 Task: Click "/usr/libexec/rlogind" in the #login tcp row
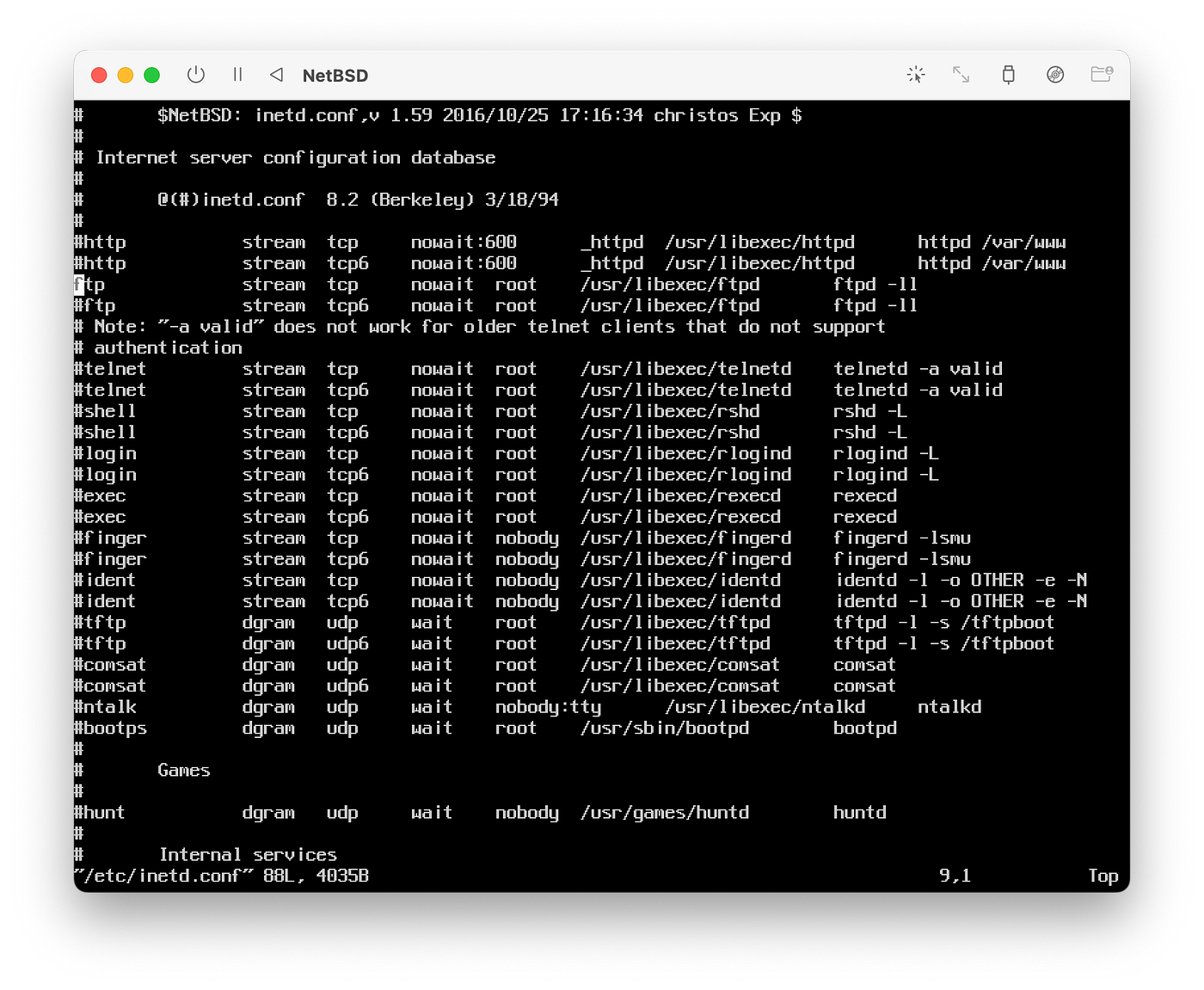click(x=685, y=453)
